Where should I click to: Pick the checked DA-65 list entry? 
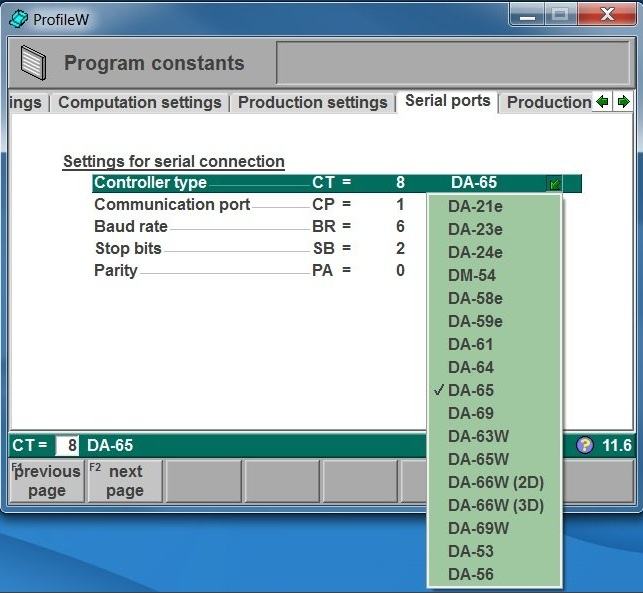470,390
